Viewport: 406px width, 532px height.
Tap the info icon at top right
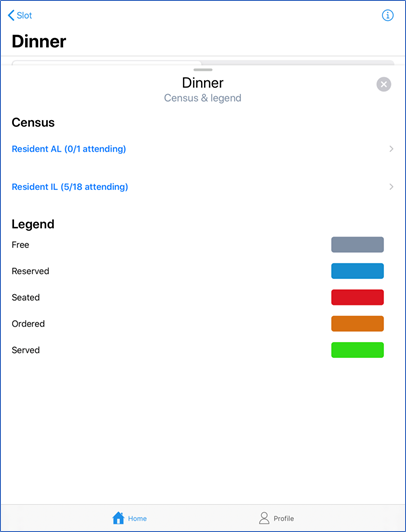(x=387, y=15)
